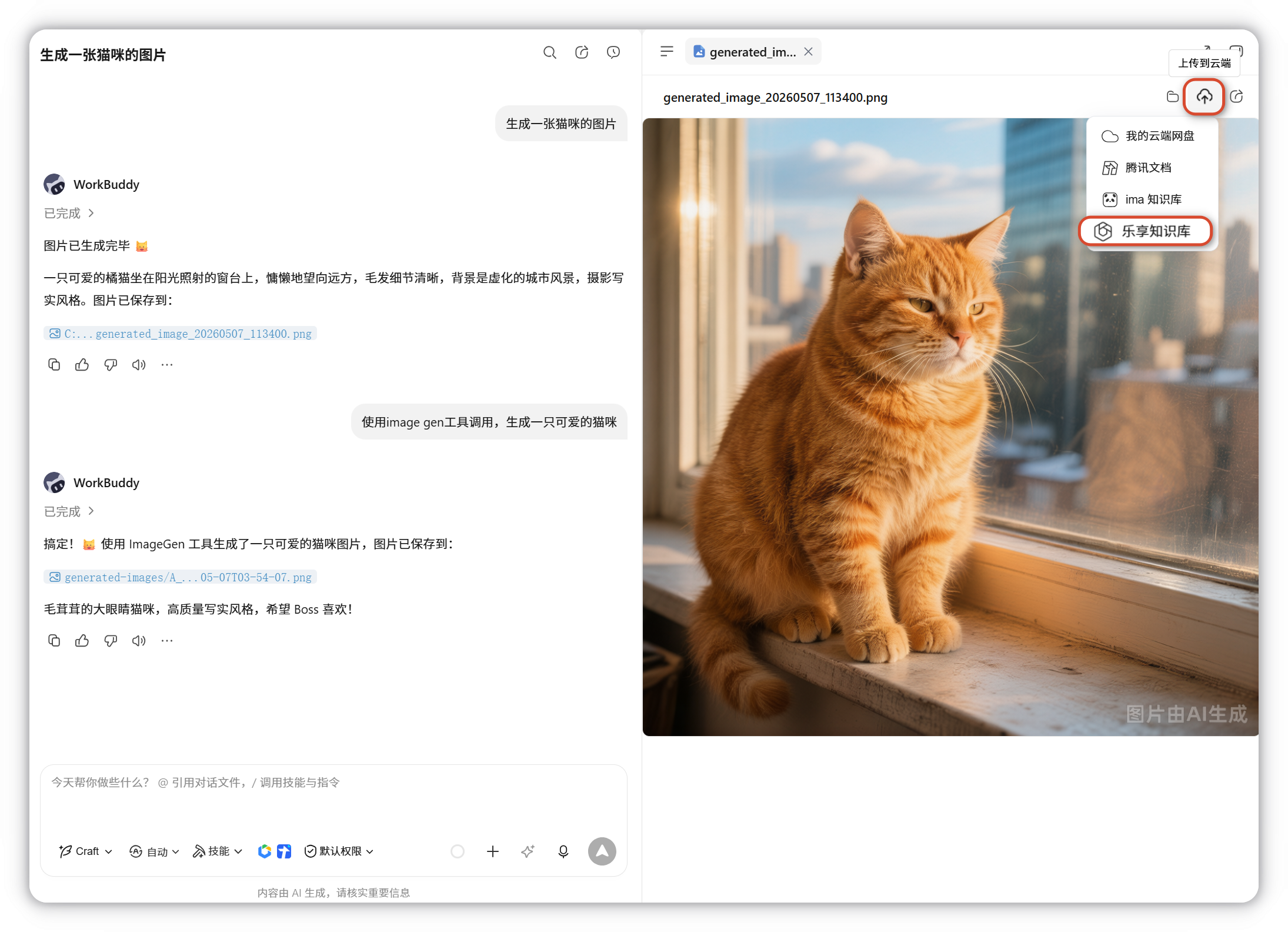Image resolution: width=1288 pixels, height=932 pixels.
Task: Expand the 已完成 status above 搞定 reply
Action: [x=69, y=511]
